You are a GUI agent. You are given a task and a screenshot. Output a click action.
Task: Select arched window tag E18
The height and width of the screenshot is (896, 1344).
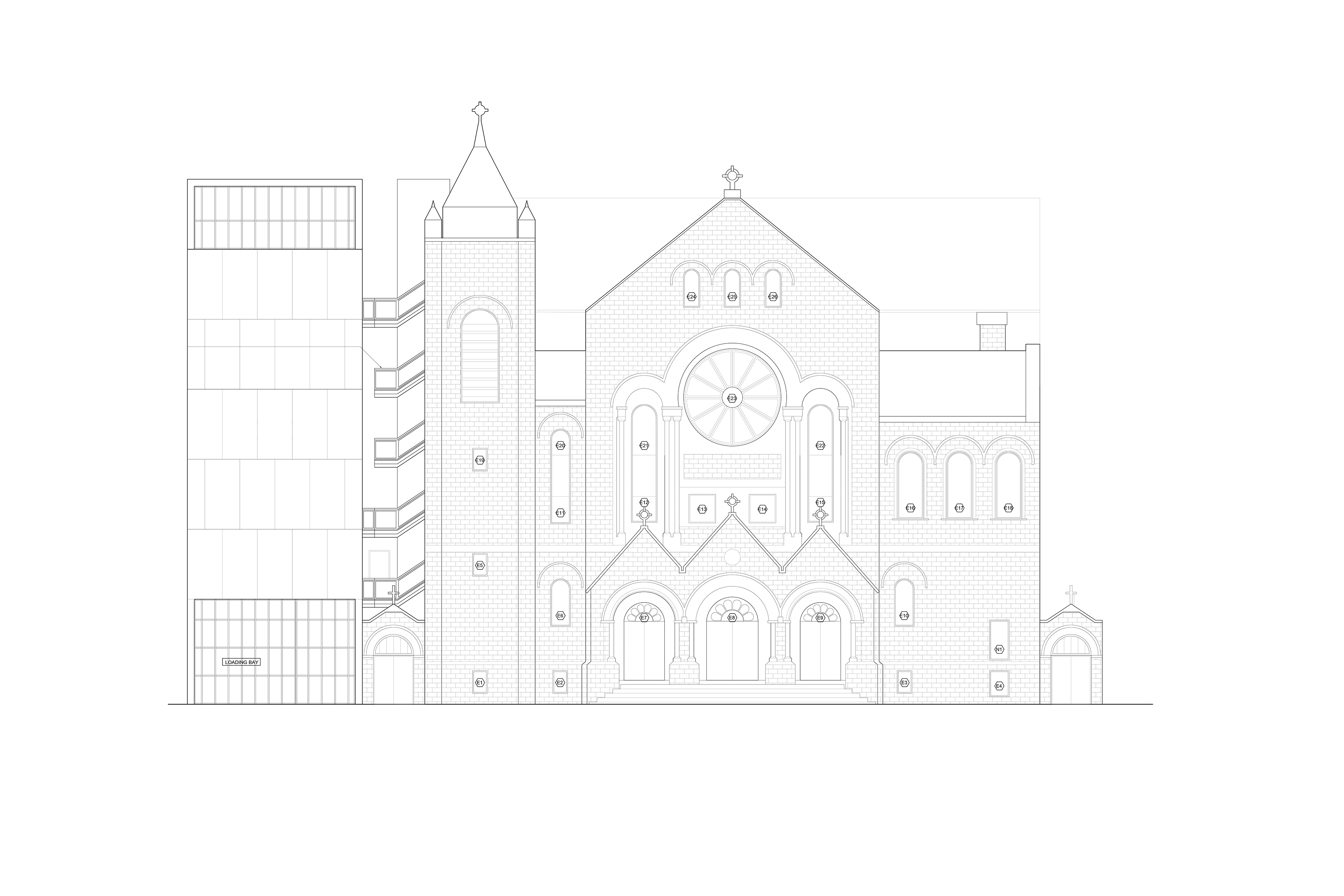(1009, 508)
